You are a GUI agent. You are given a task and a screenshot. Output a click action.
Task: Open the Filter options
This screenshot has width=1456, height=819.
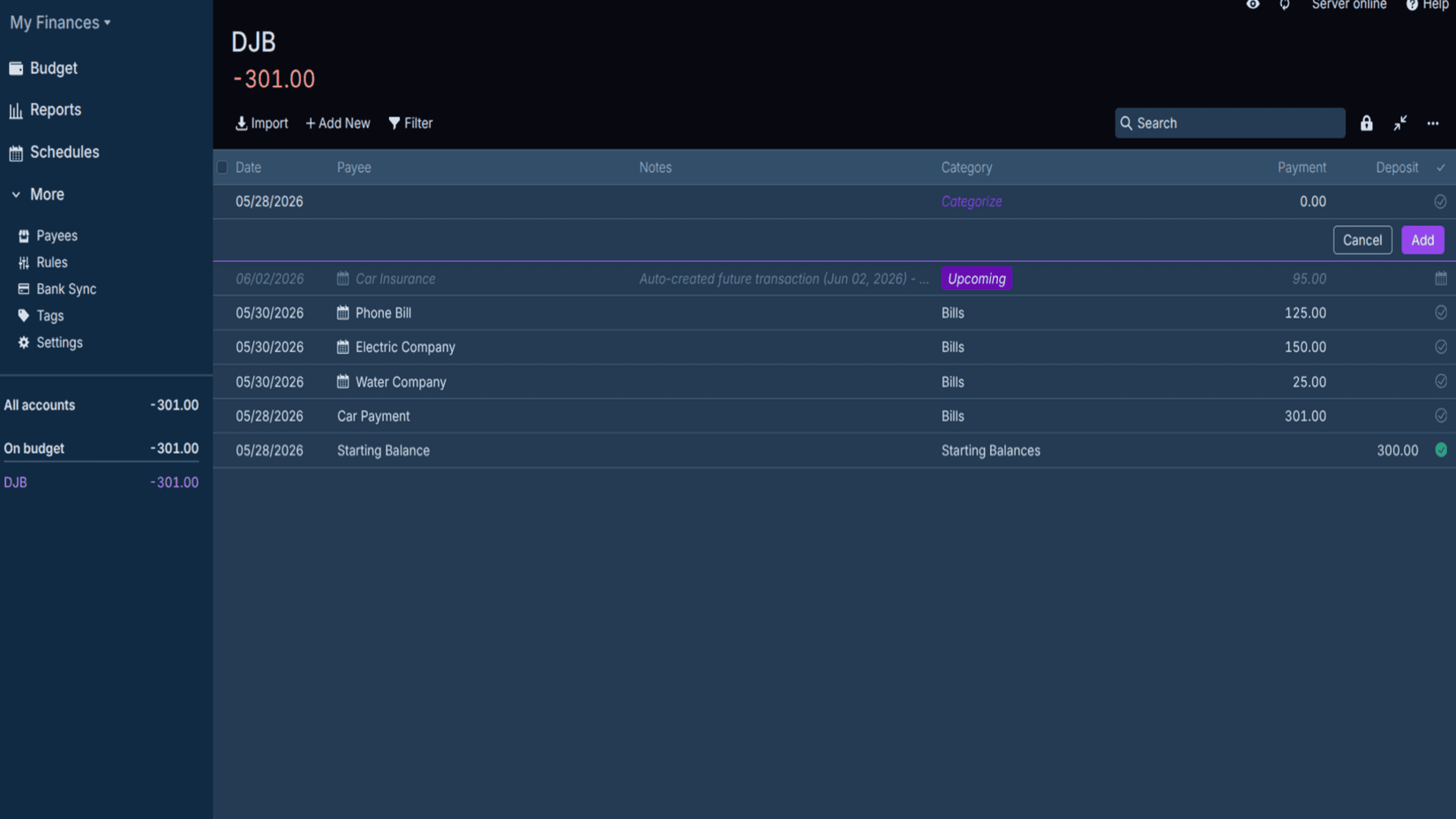click(x=410, y=124)
